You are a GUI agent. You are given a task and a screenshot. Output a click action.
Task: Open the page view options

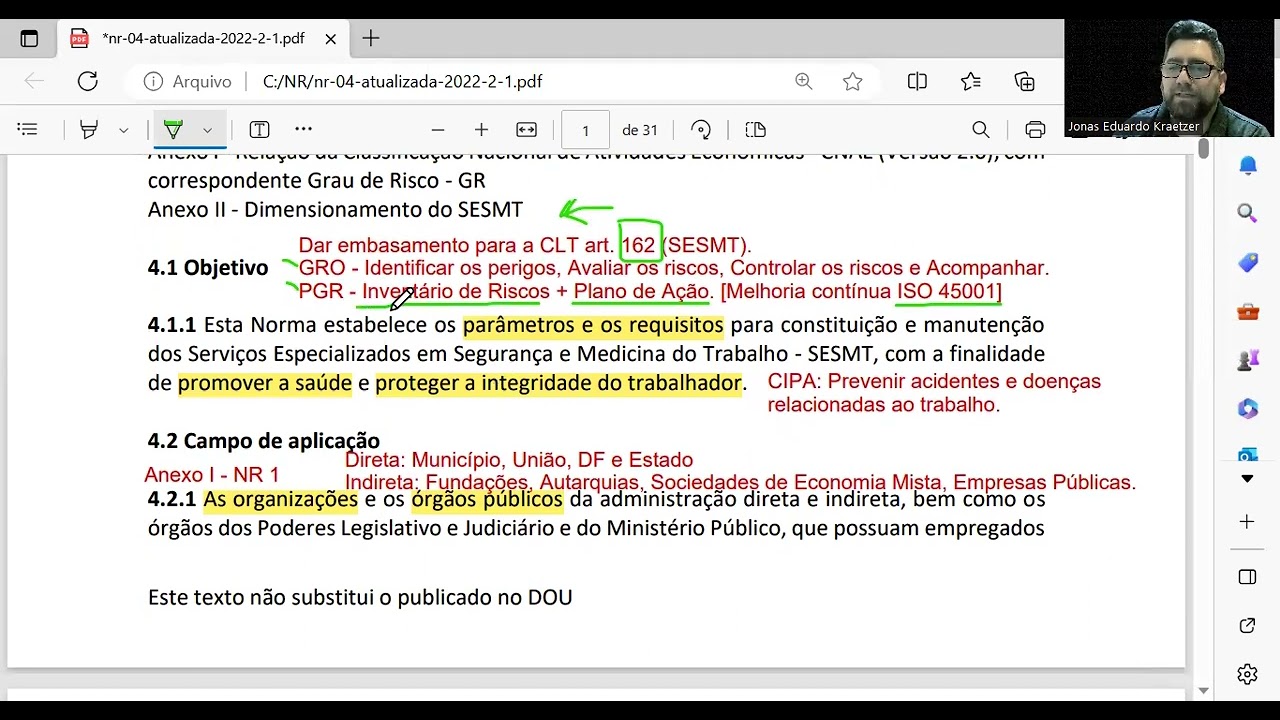click(755, 130)
